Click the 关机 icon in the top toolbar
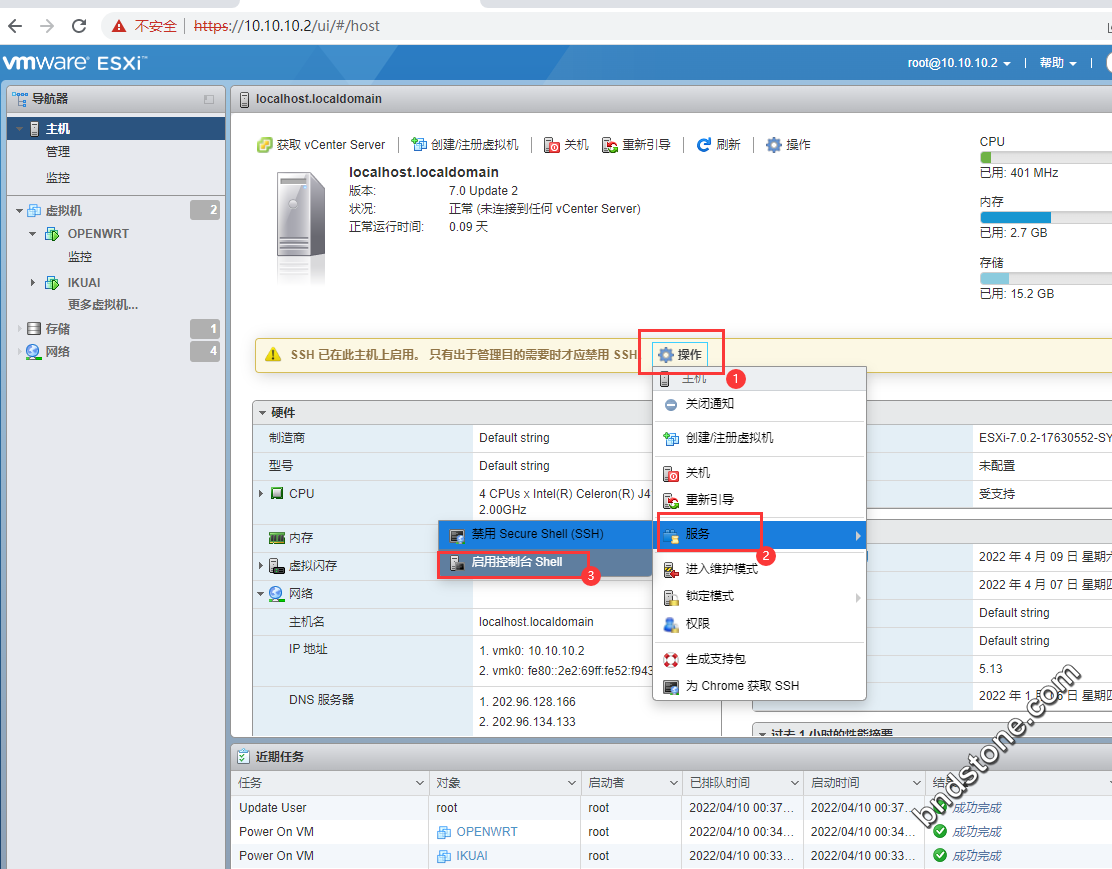This screenshot has width=1112, height=869. [552, 145]
